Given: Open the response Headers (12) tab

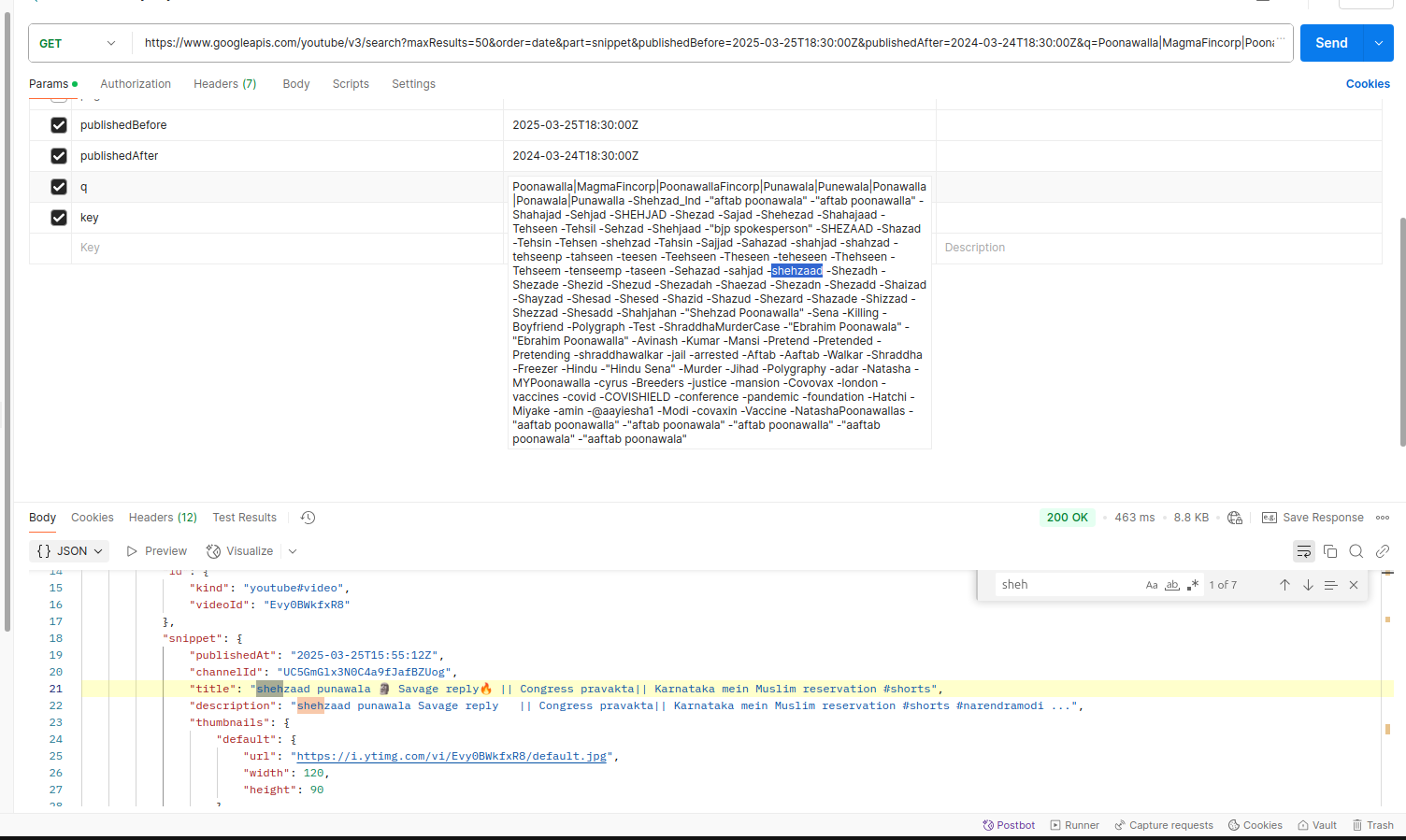Looking at the screenshot, I should 163,518.
